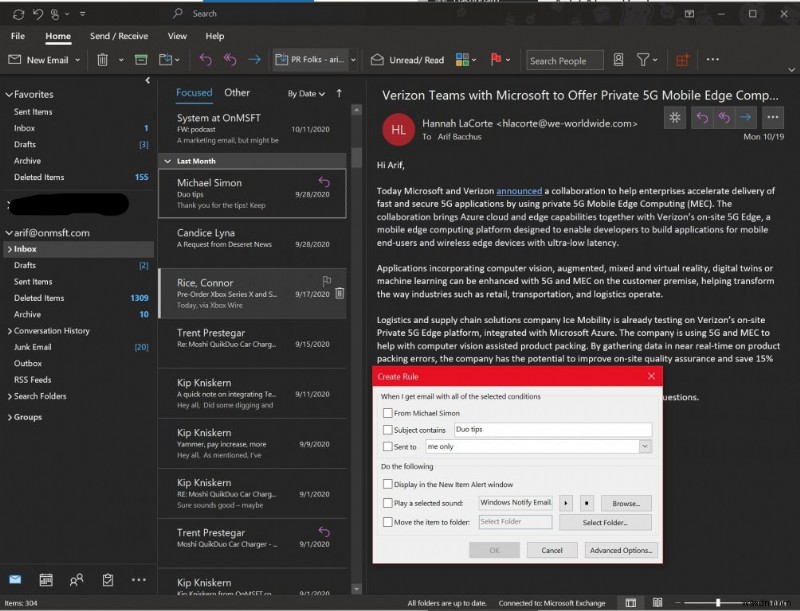Reply using the reply arrow icon
This screenshot has width=800, height=611.
[207, 60]
